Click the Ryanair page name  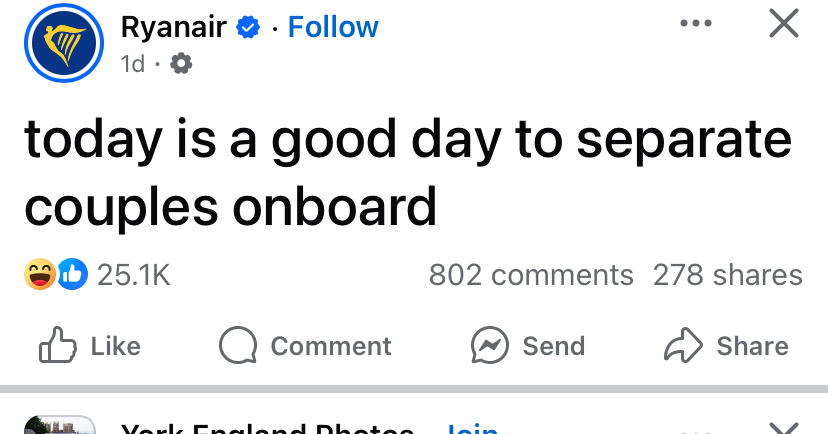click(175, 27)
